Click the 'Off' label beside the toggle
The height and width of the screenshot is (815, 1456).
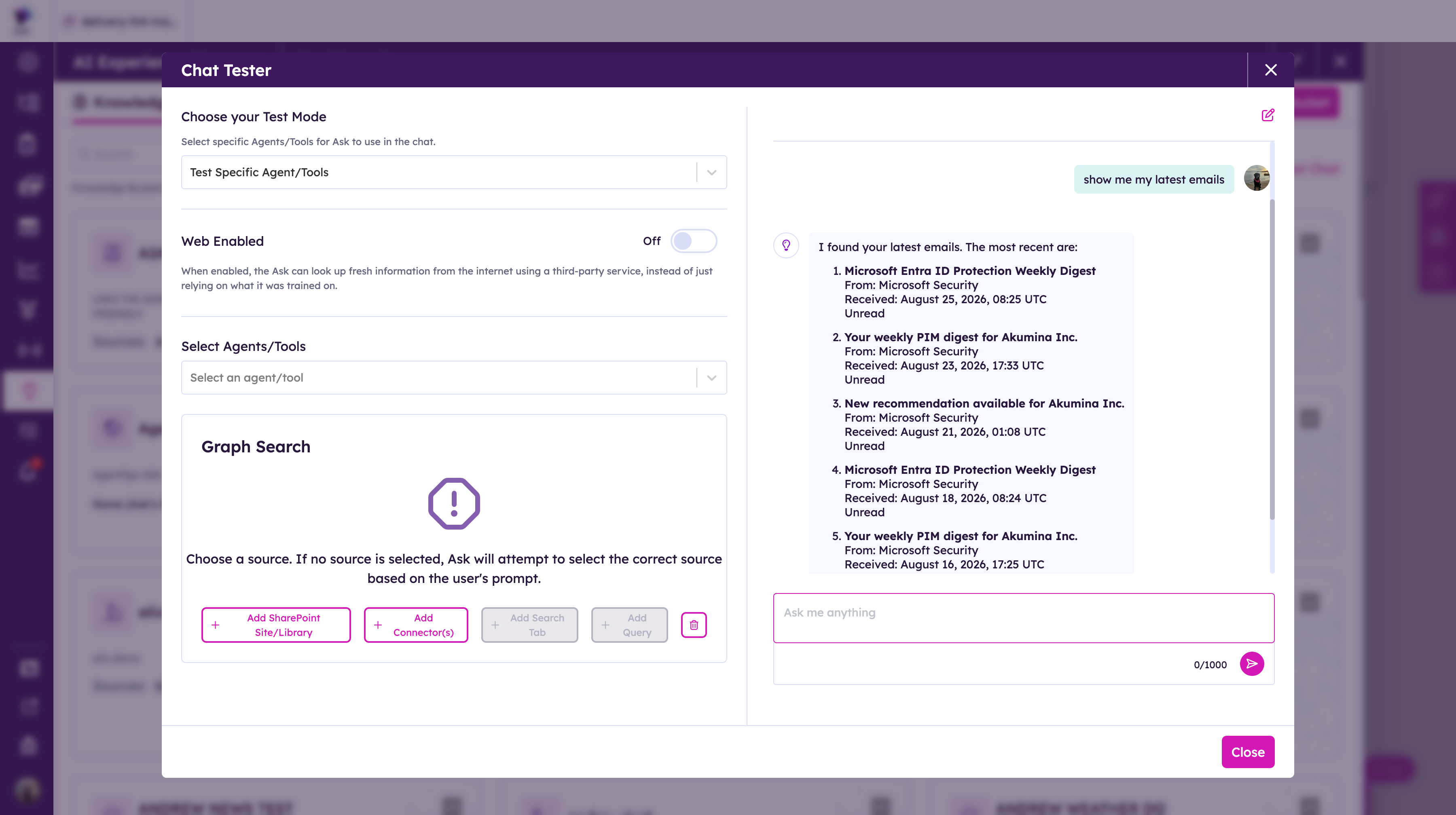[x=652, y=241]
